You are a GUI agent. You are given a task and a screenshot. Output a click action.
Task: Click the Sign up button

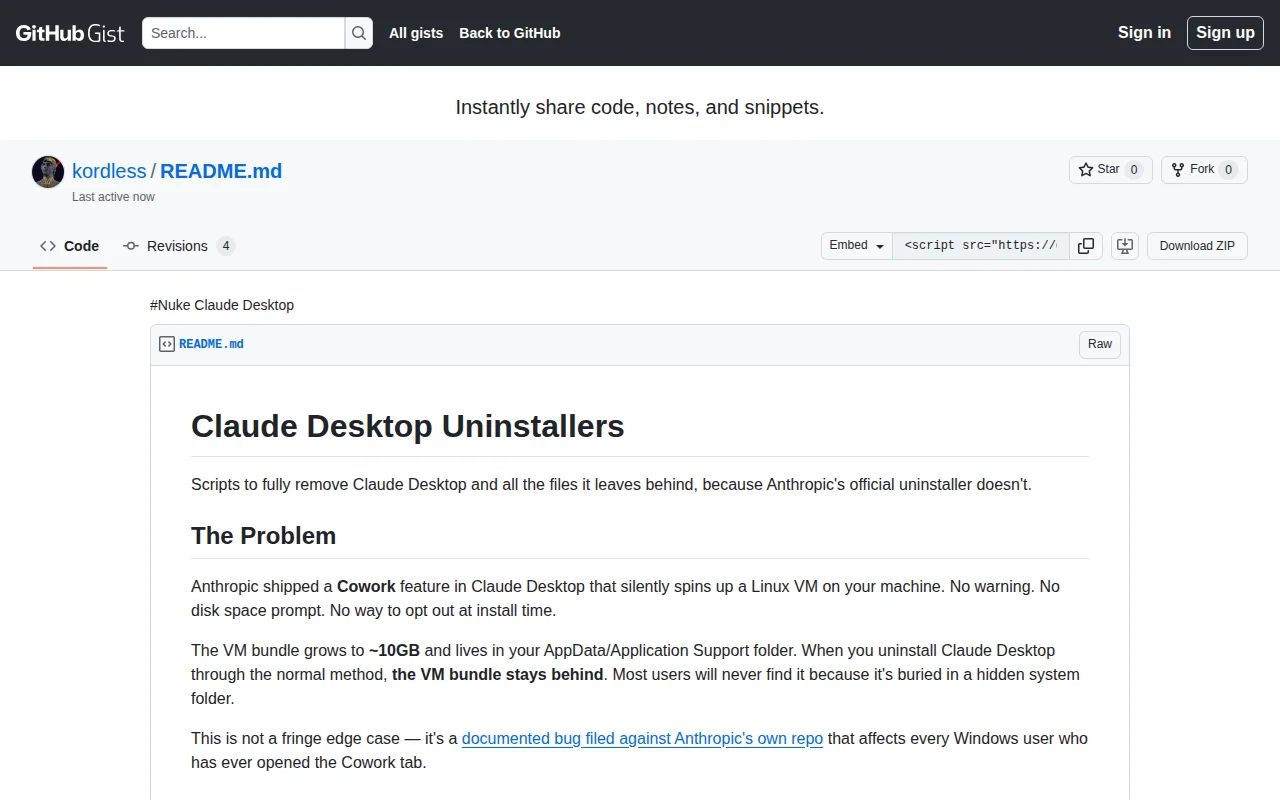(x=1225, y=33)
